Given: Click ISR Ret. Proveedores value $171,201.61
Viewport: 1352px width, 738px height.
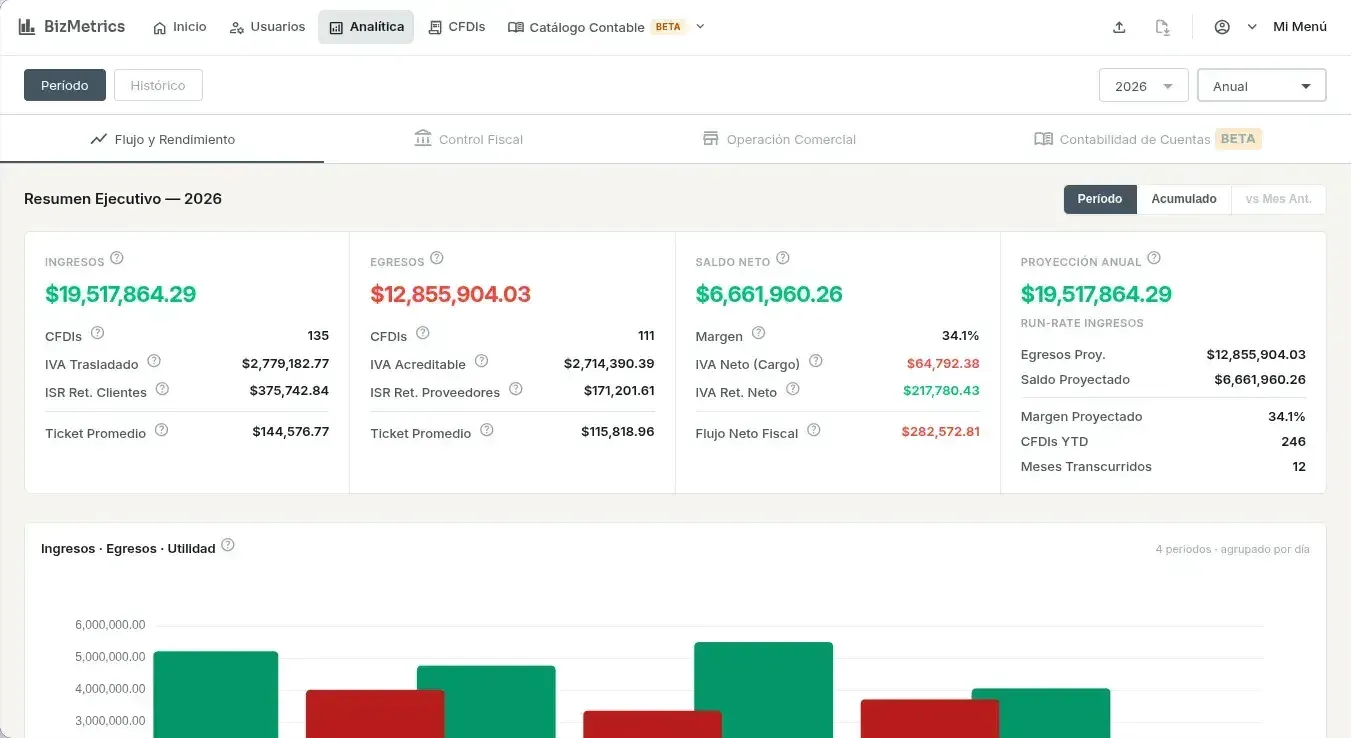Looking at the screenshot, I should (x=619, y=391).
